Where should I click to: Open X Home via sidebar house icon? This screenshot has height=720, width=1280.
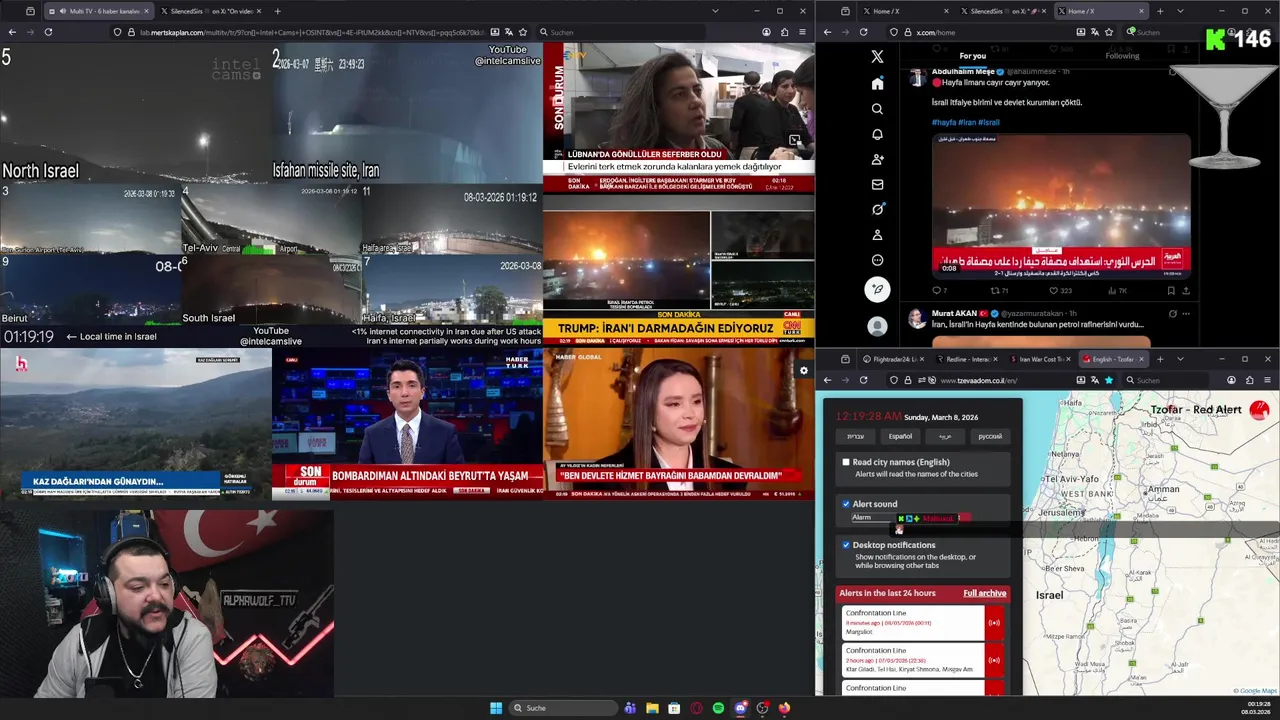click(x=877, y=83)
